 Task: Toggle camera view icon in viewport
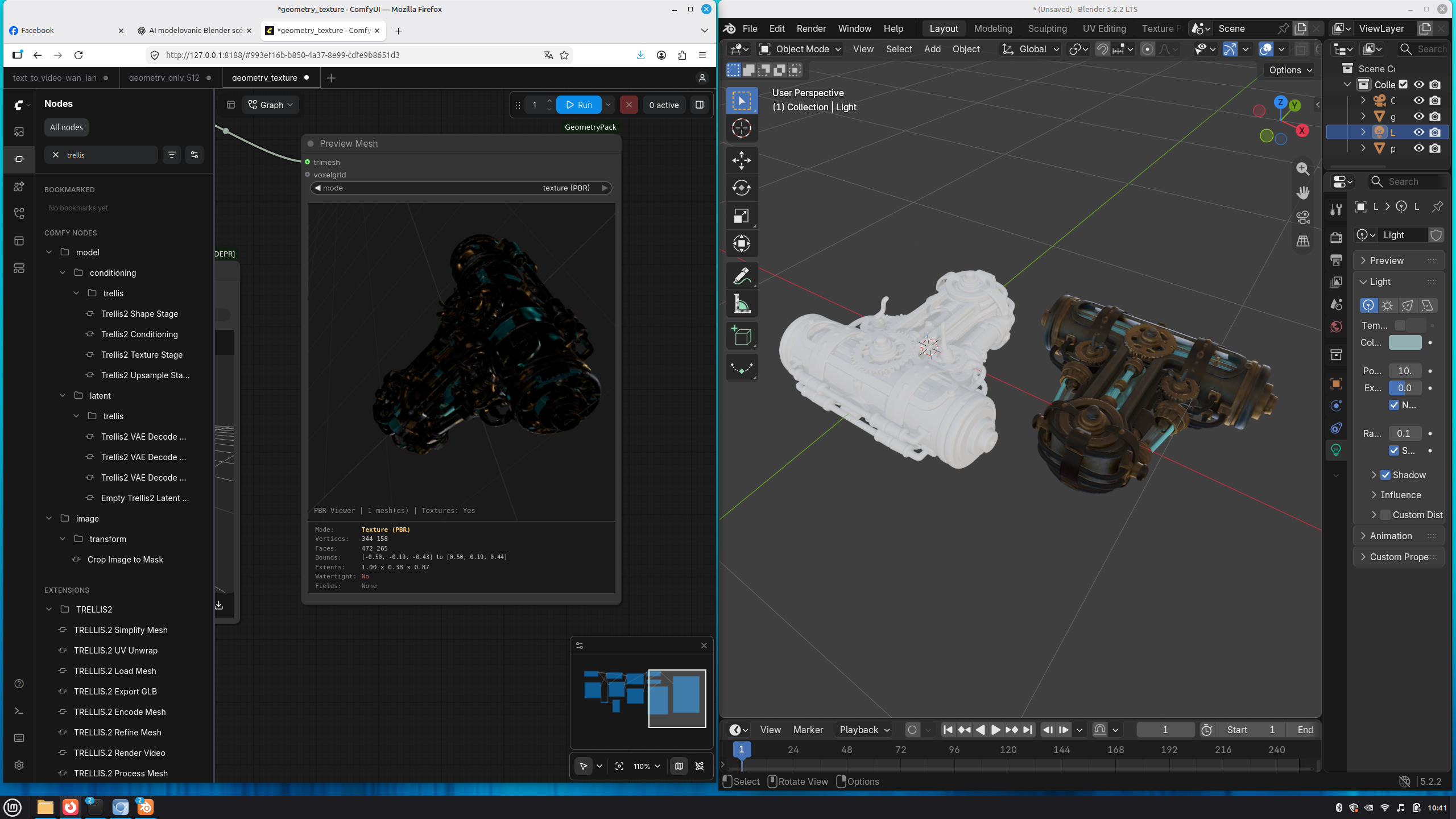click(1302, 217)
